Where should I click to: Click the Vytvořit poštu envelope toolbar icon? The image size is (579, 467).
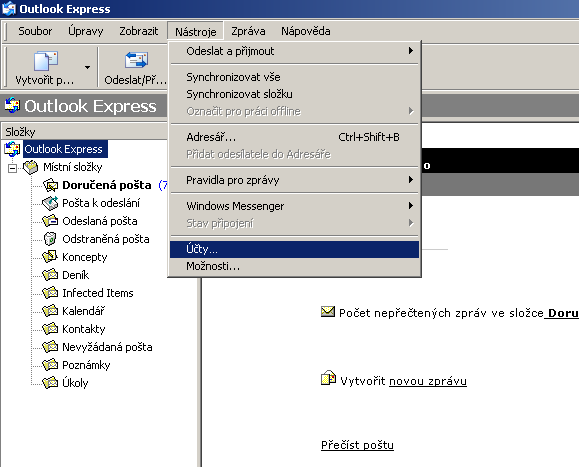pos(46,61)
